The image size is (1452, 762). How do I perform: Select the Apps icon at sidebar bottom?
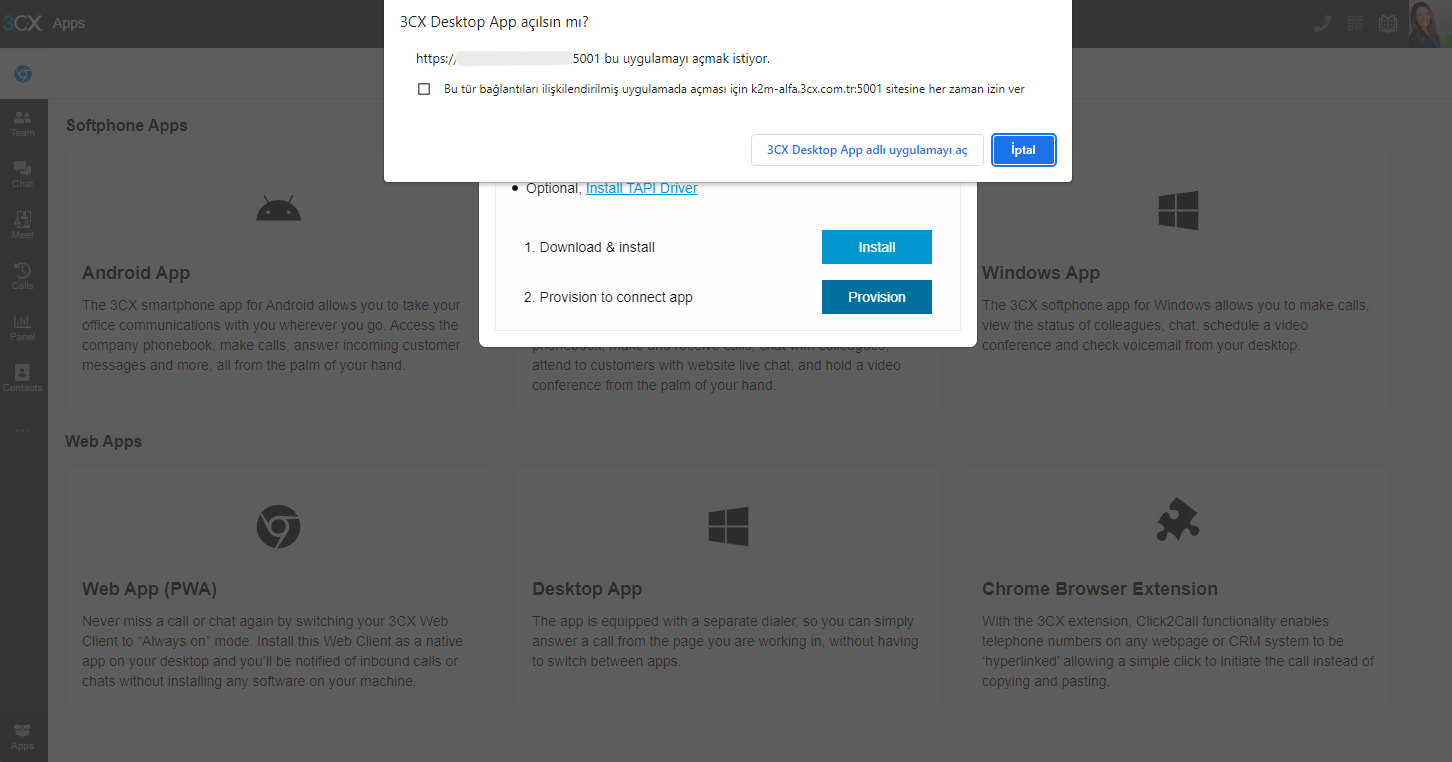(x=22, y=736)
